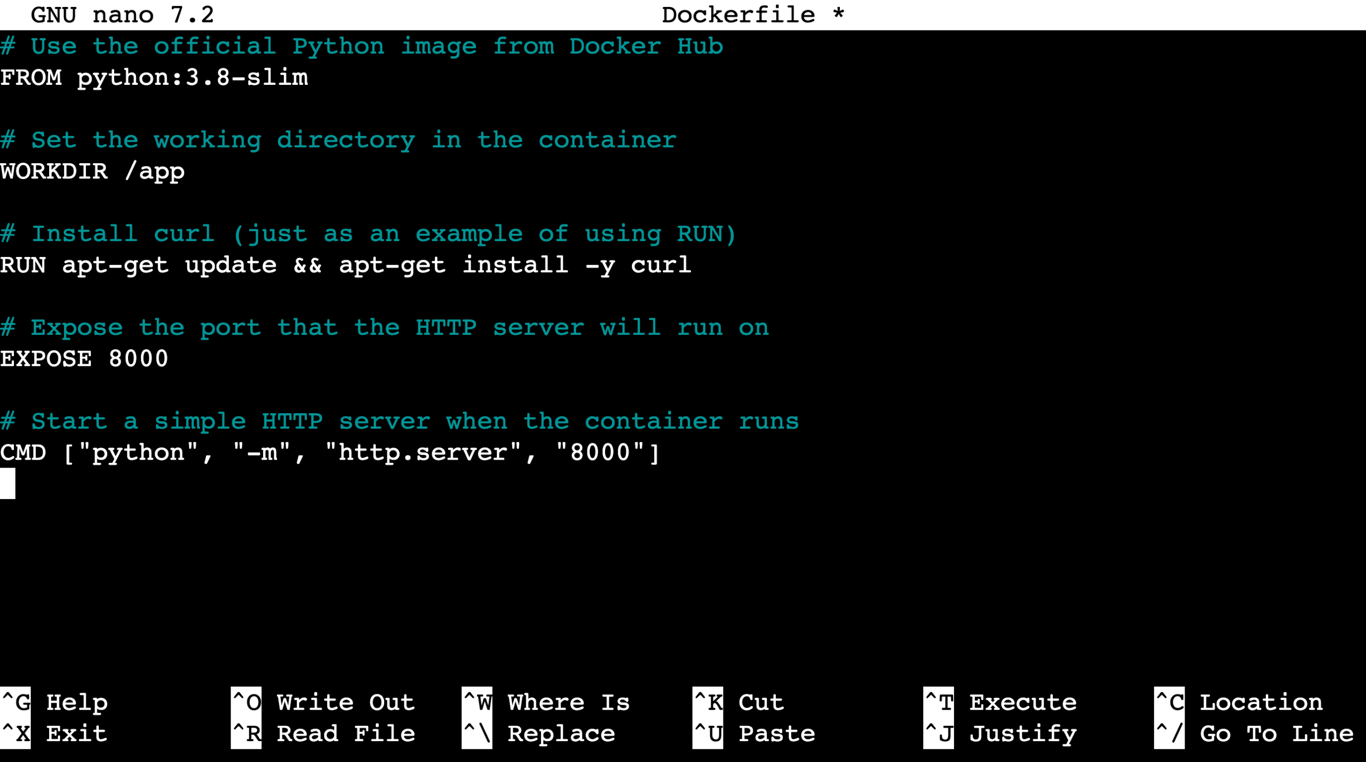
Task: Open nano Help via the Help label
Action: click(75, 702)
